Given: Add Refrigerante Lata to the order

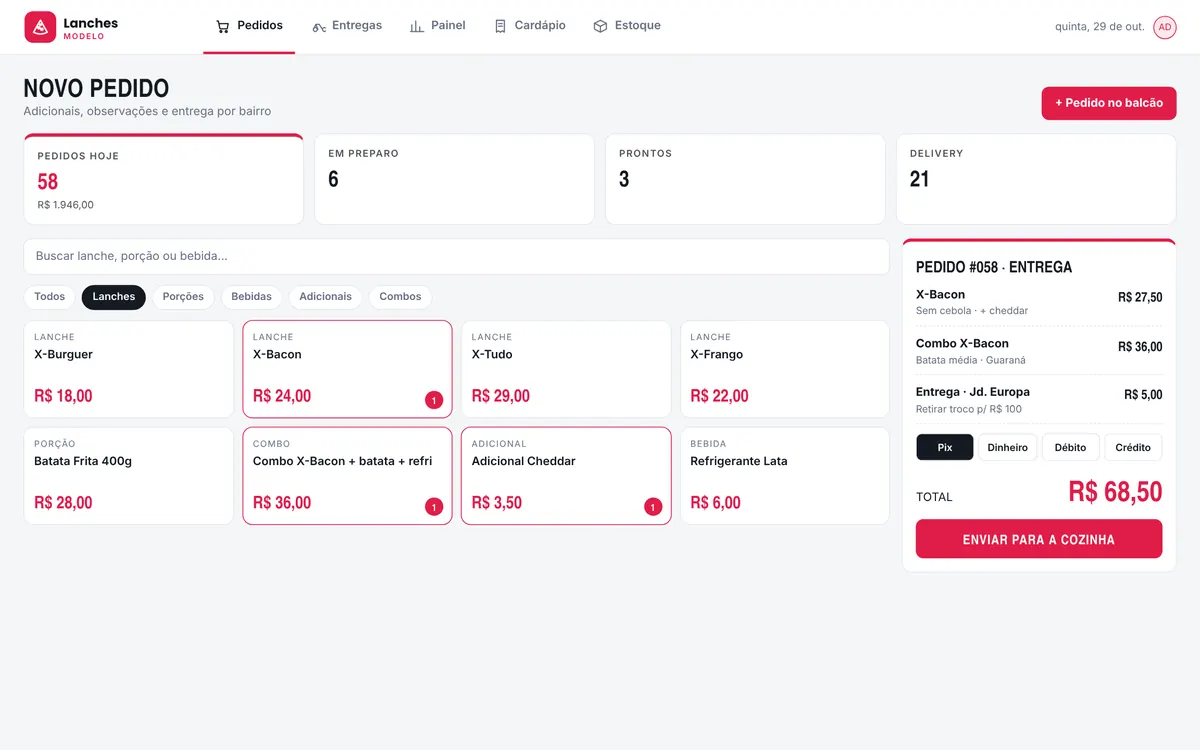Looking at the screenshot, I should coord(785,476).
